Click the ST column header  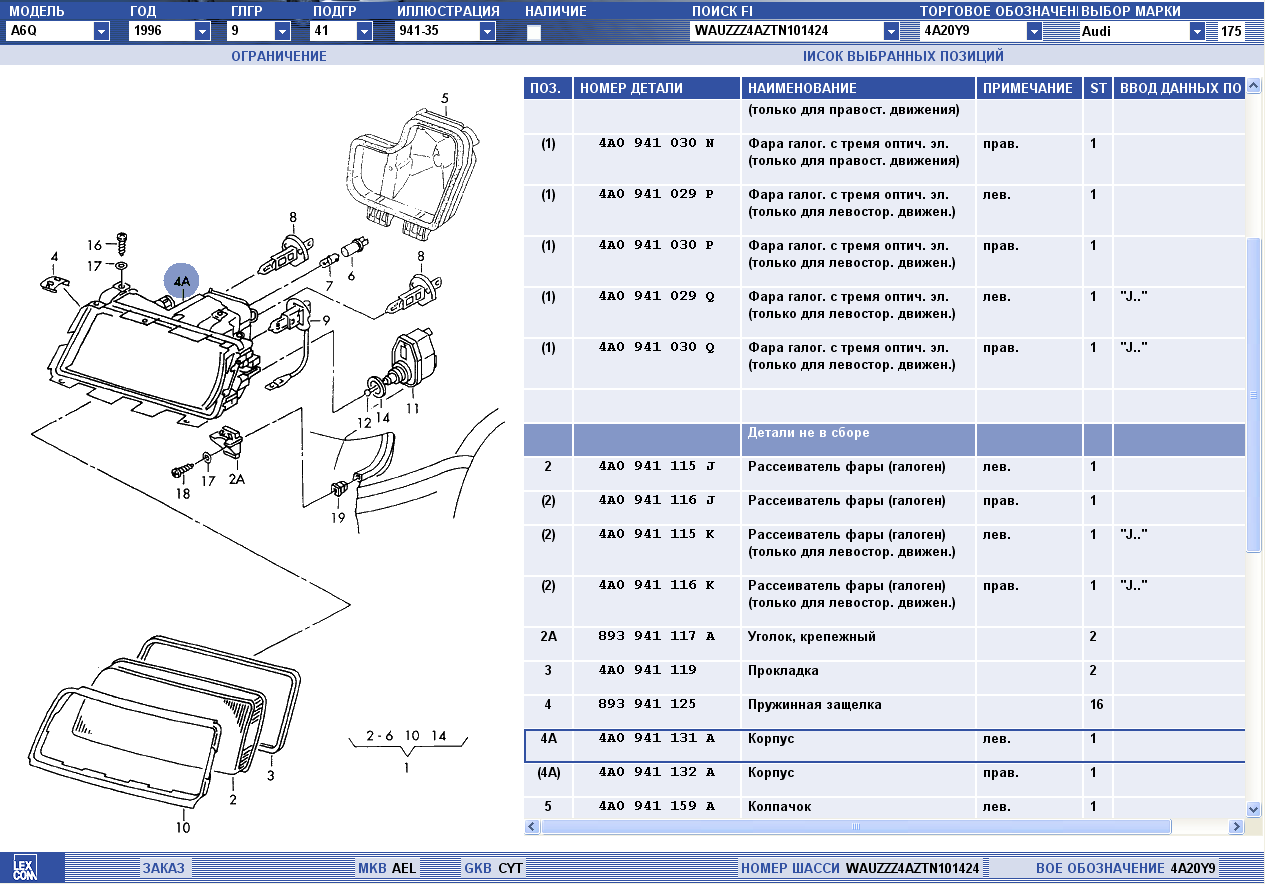tap(1098, 88)
